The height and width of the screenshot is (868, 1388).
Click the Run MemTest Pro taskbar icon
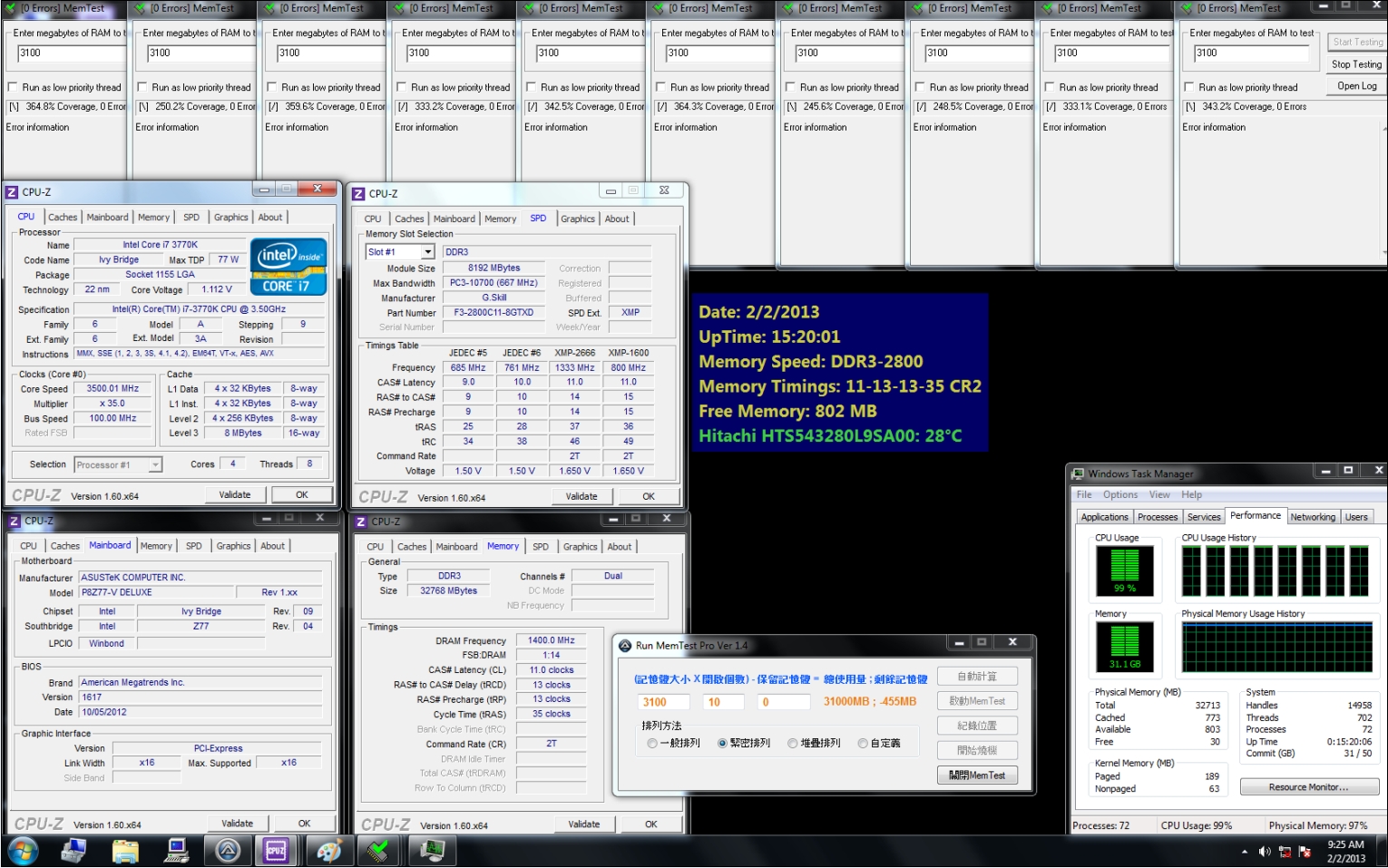[x=227, y=851]
